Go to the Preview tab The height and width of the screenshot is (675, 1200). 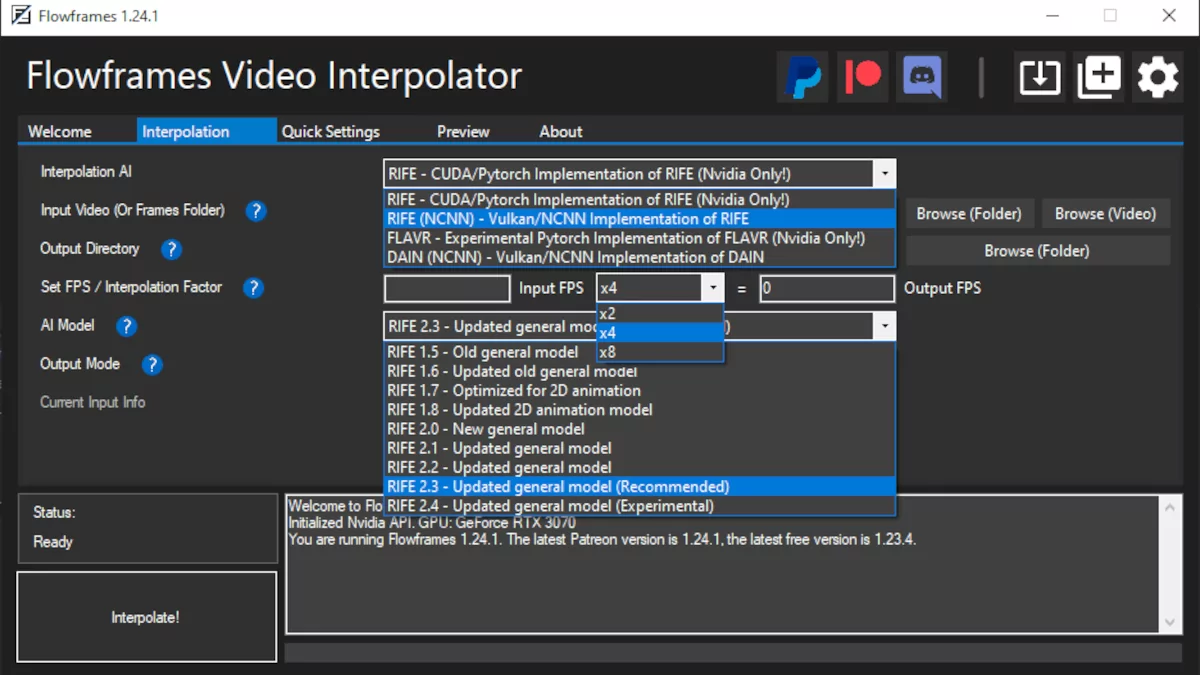[463, 131]
